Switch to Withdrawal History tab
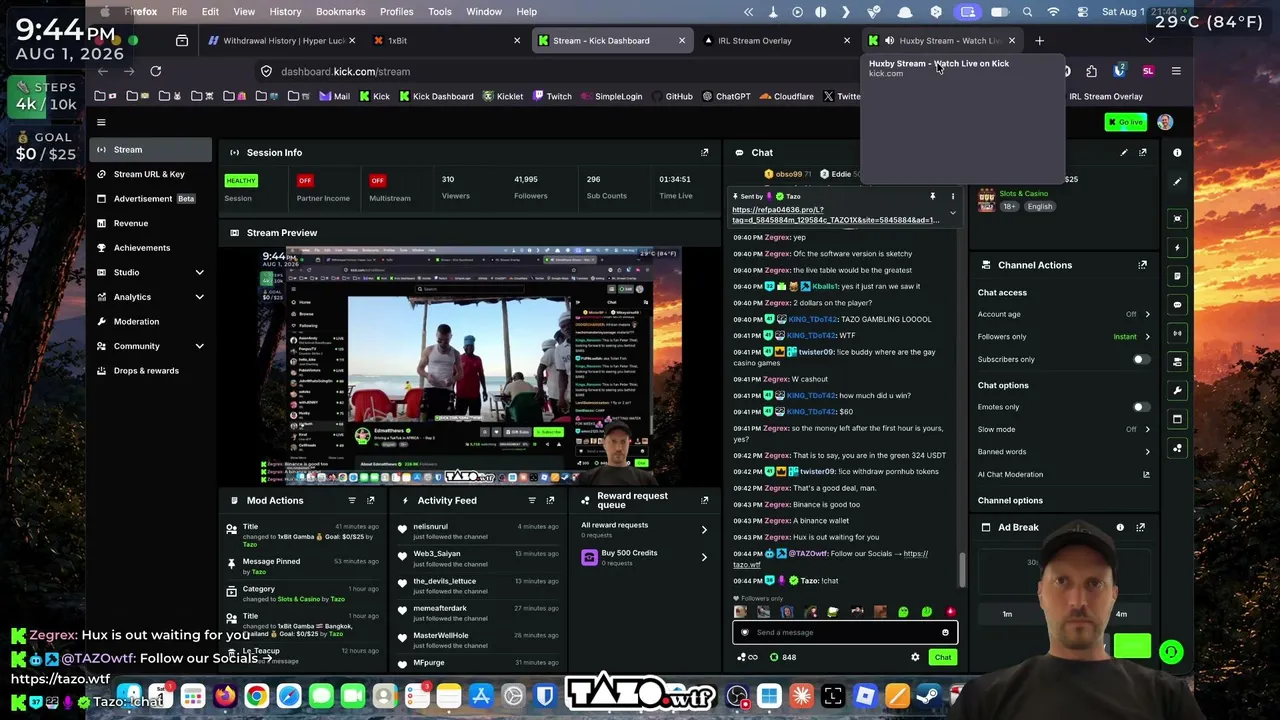The width and height of the screenshot is (1280, 720). 283,41
